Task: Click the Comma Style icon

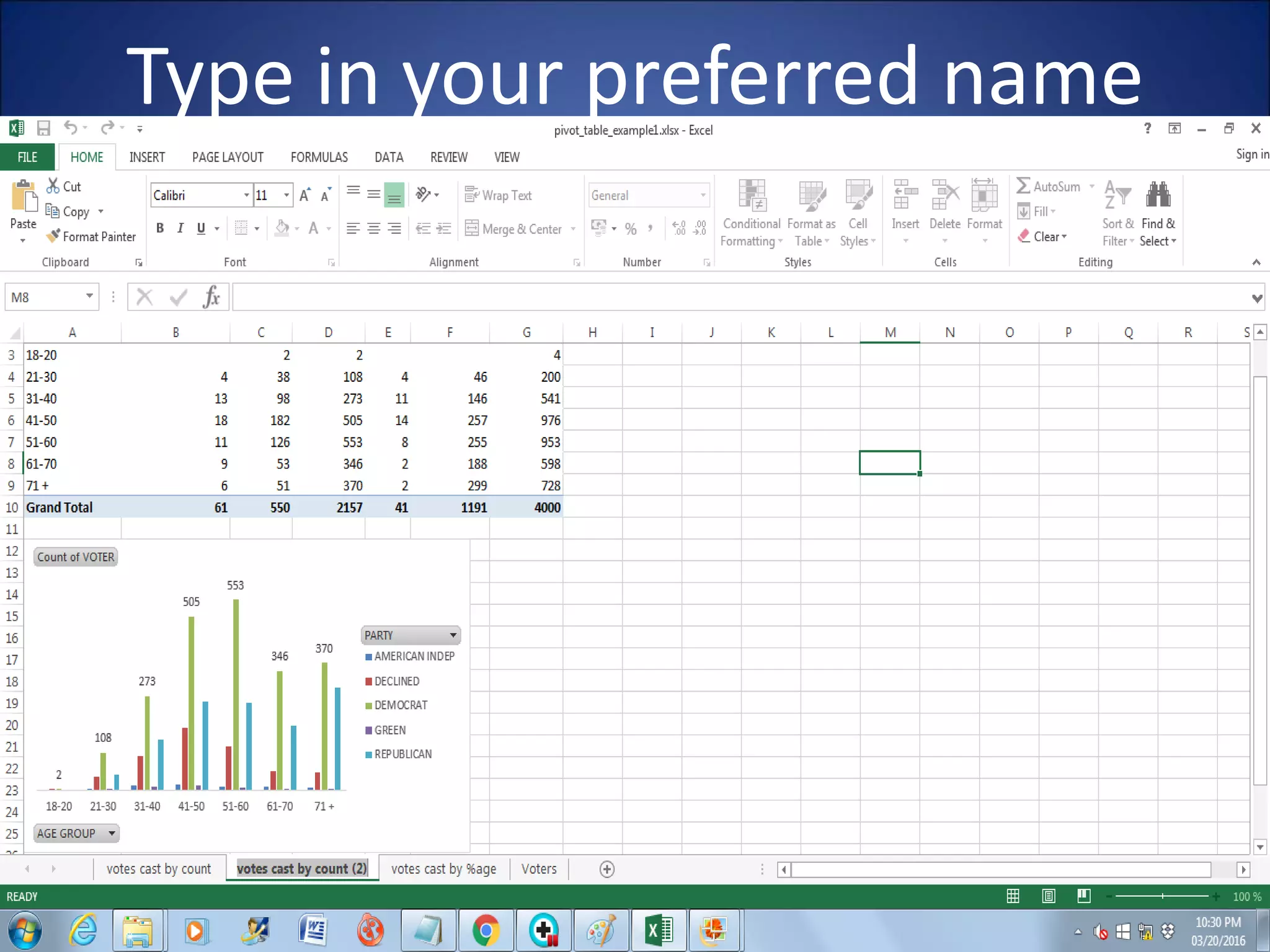Action: click(x=651, y=228)
